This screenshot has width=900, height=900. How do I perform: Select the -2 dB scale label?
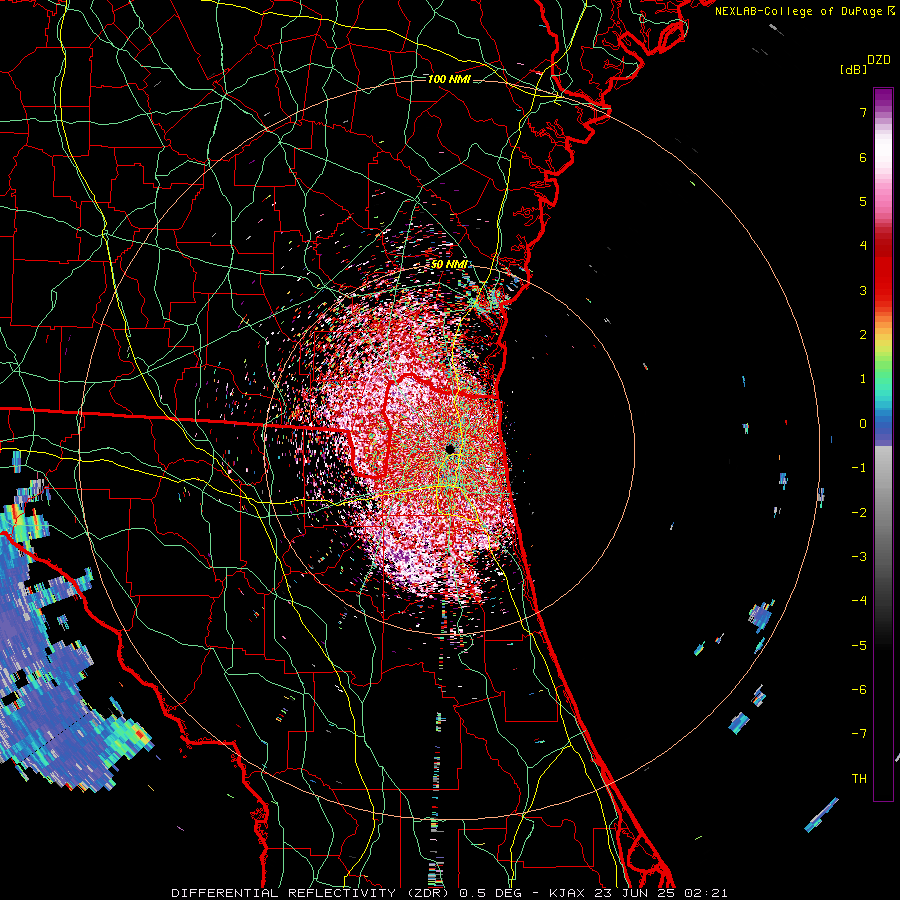(859, 513)
